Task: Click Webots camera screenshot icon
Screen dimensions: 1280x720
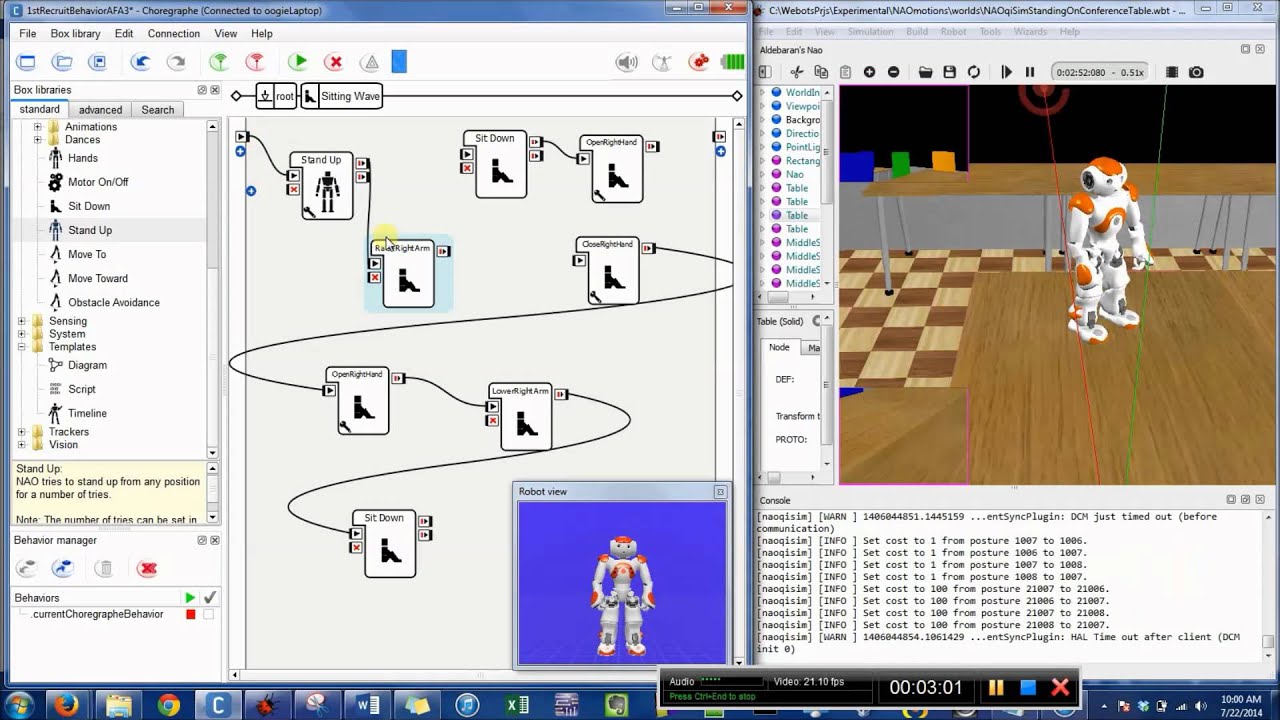Action: [x=1196, y=72]
